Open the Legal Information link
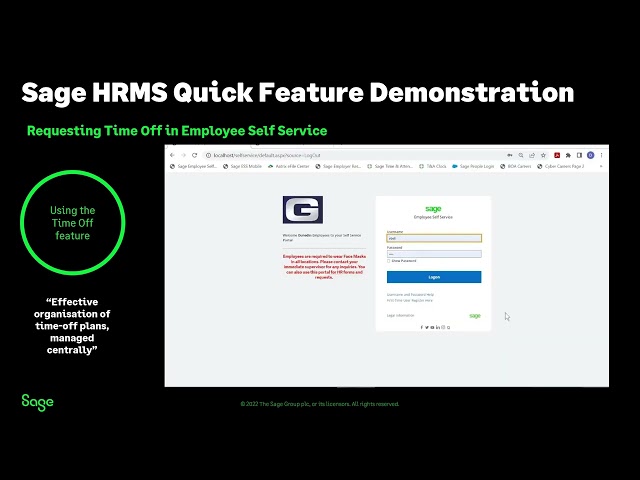The width and height of the screenshot is (640, 480). point(400,316)
